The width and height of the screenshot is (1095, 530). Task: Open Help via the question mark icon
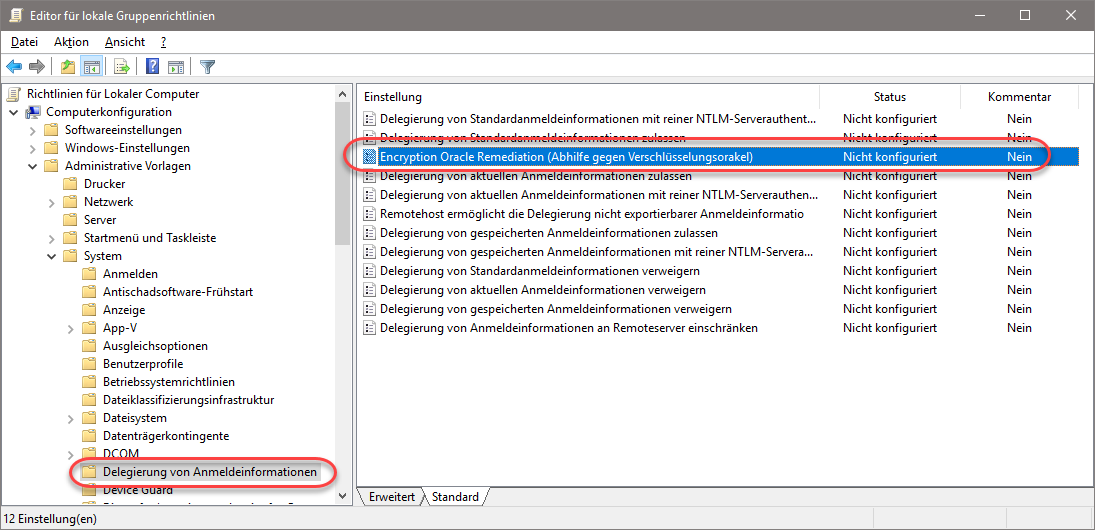tap(153, 67)
